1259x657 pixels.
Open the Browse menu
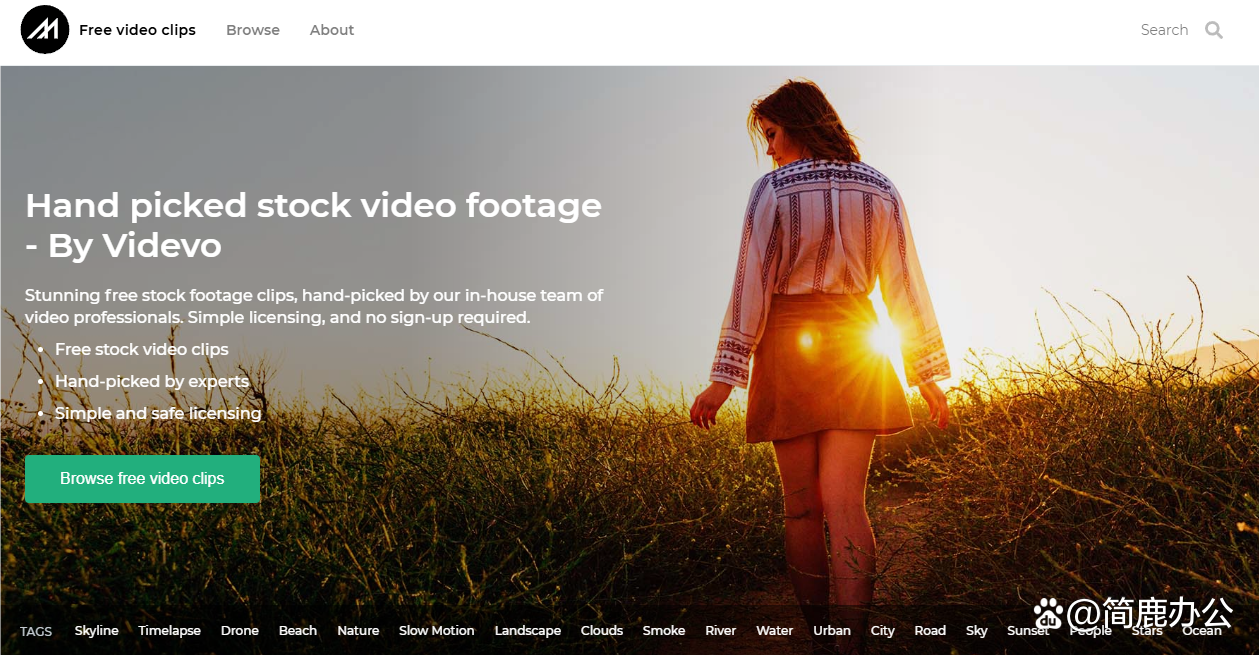pyautogui.click(x=253, y=30)
